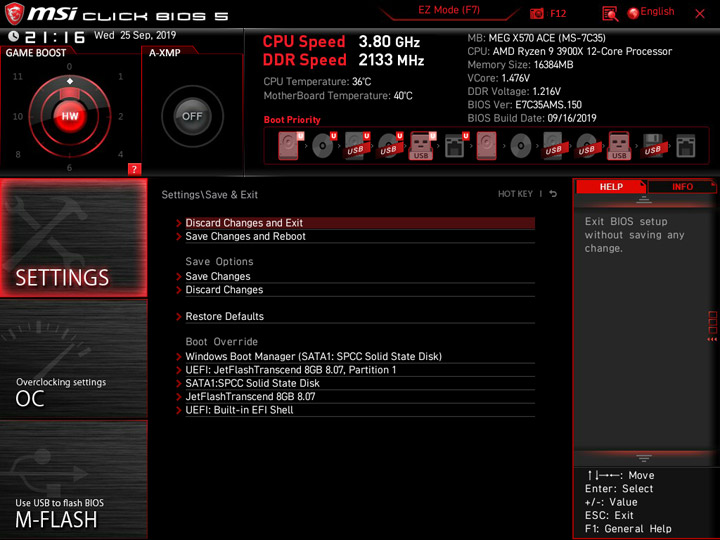Select the UEFI hard disk boot icon
The width and height of the screenshot is (720, 540).
click(290, 146)
